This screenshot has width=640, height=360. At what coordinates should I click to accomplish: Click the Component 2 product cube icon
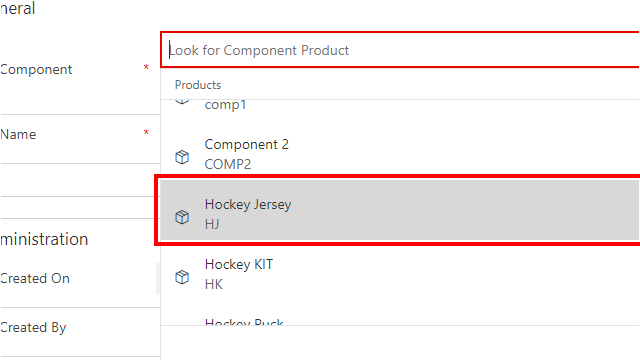(182, 157)
